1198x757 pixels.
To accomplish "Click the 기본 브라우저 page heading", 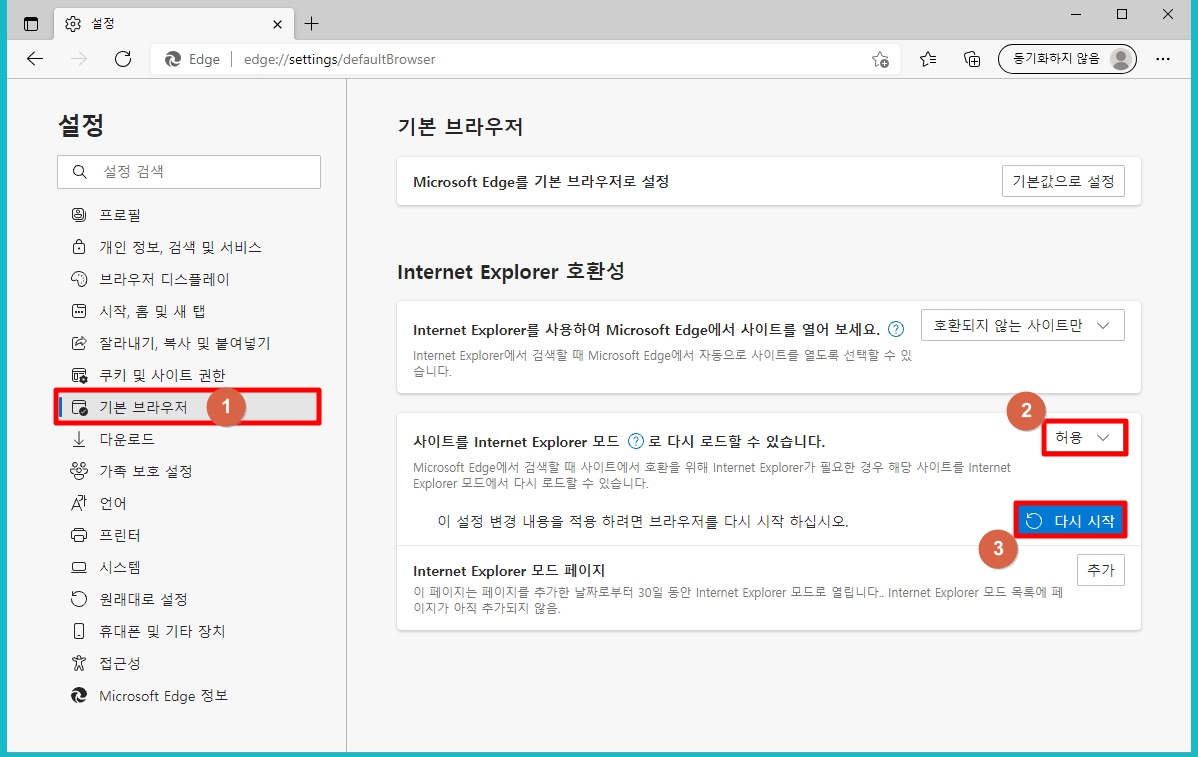I will tap(460, 126).
